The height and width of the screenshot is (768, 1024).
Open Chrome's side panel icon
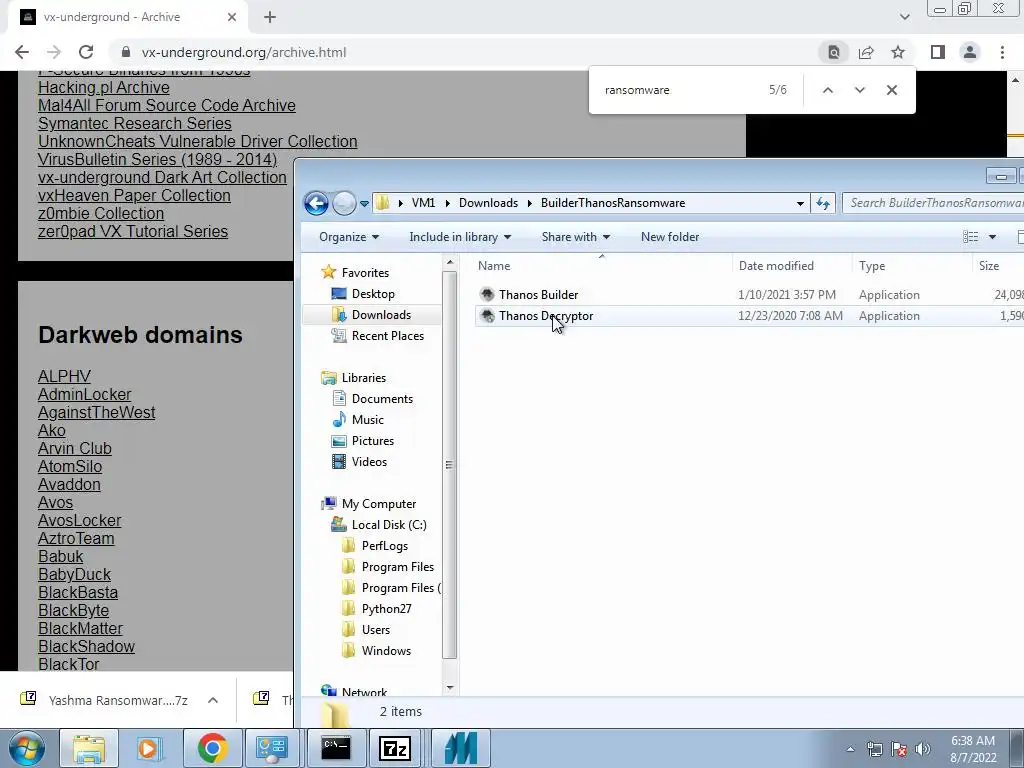pos(938,52)
